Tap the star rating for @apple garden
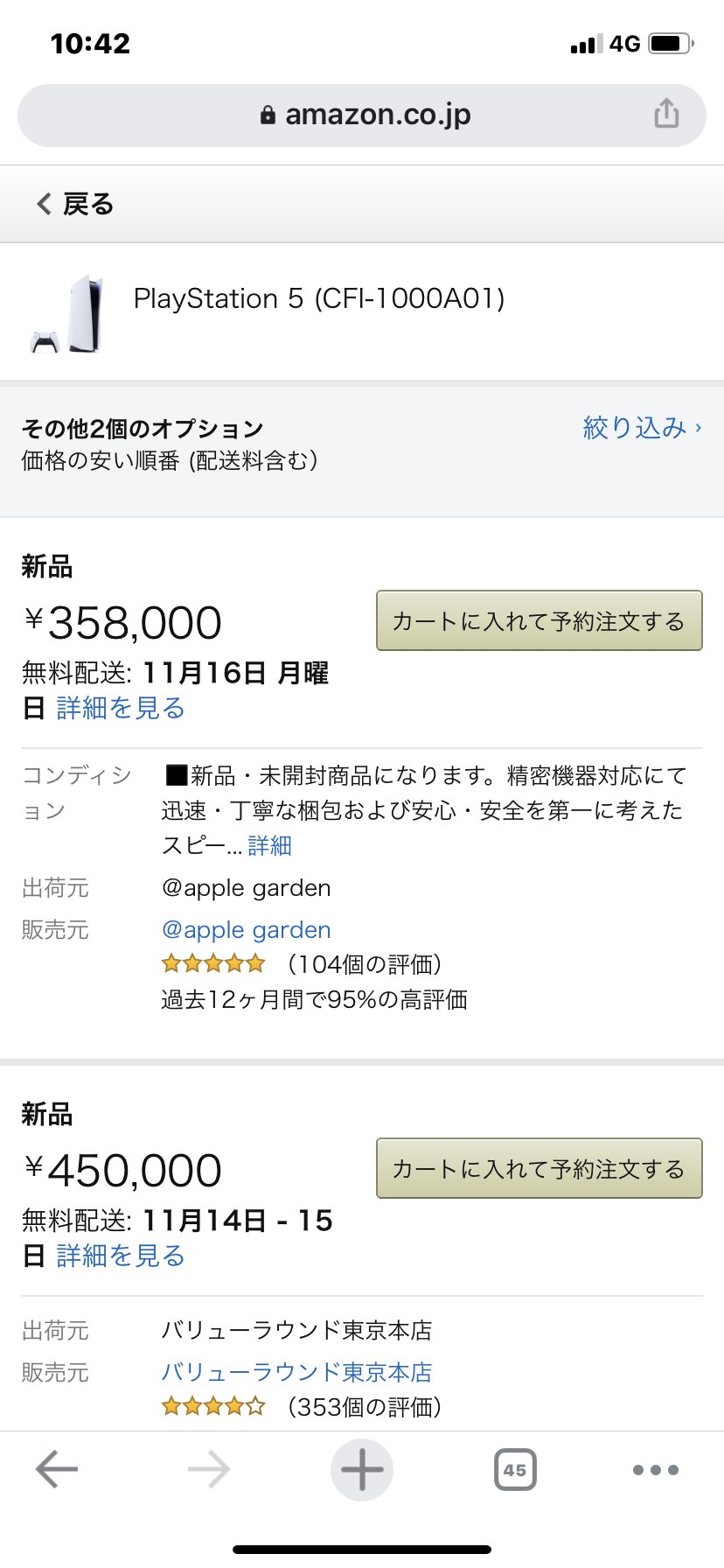Viewport: 724px width, 1568px height. 213,964
